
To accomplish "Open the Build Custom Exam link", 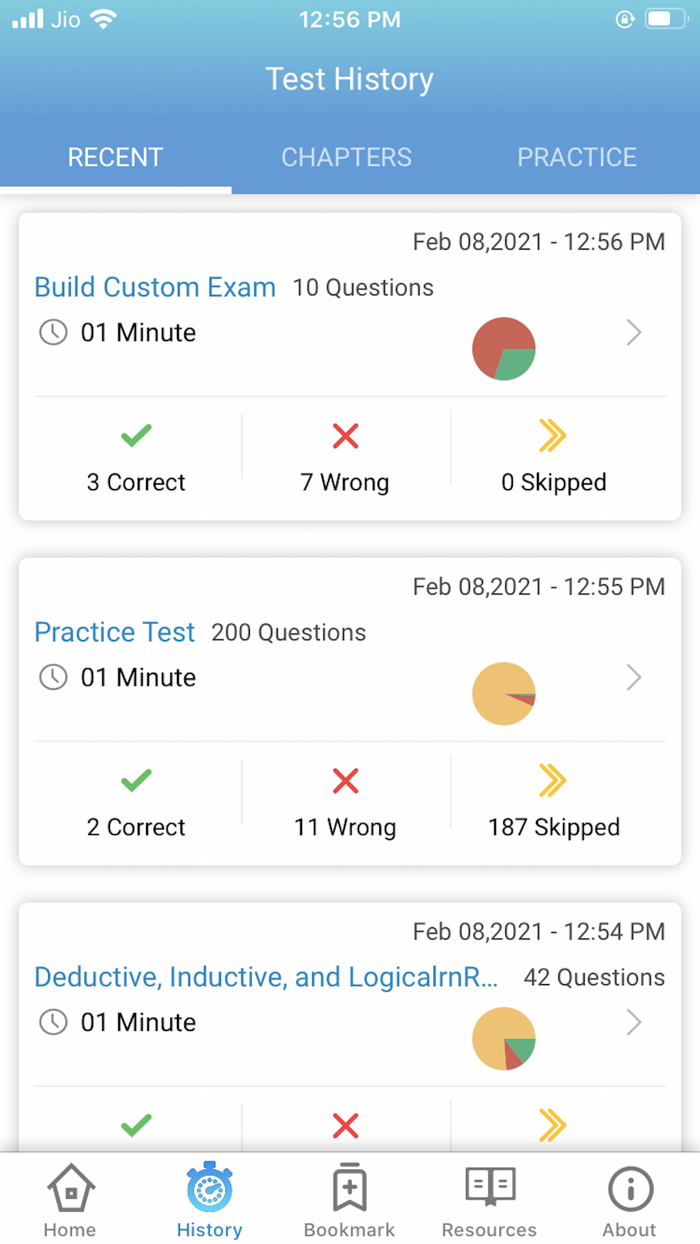I will [x=155, y=287].
